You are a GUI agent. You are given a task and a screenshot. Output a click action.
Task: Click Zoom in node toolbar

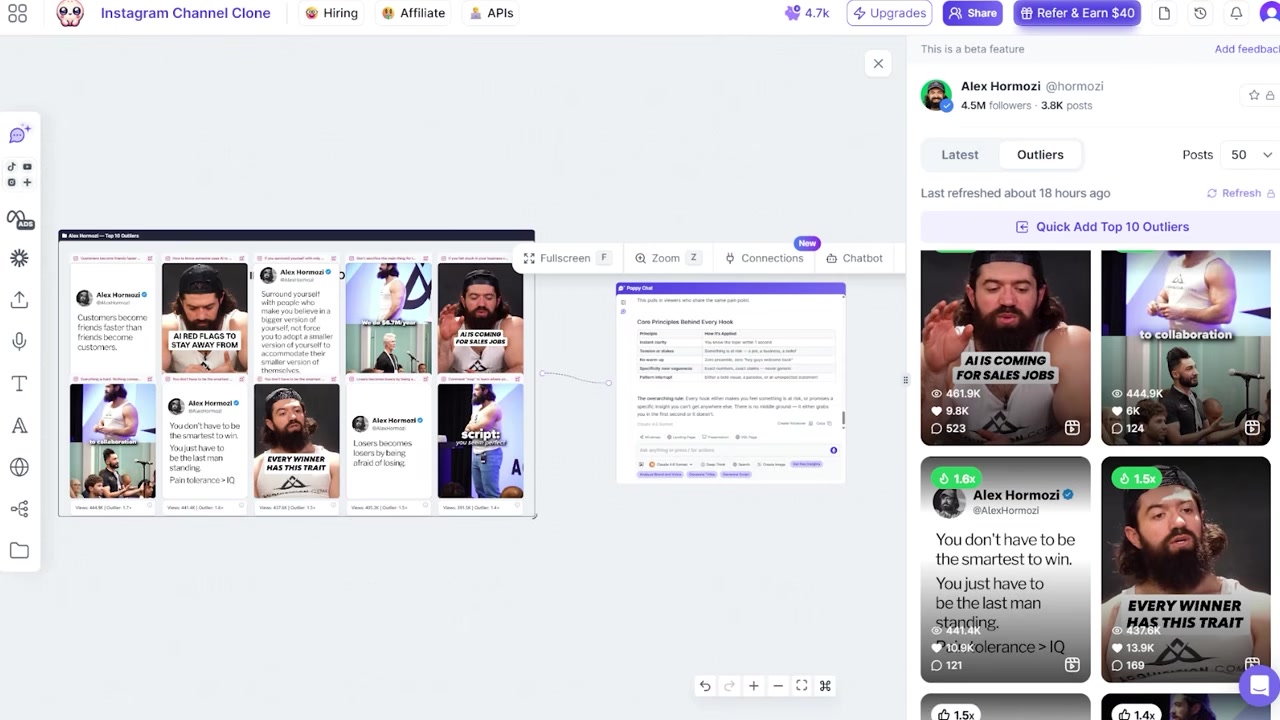click(x=667, y=258)
